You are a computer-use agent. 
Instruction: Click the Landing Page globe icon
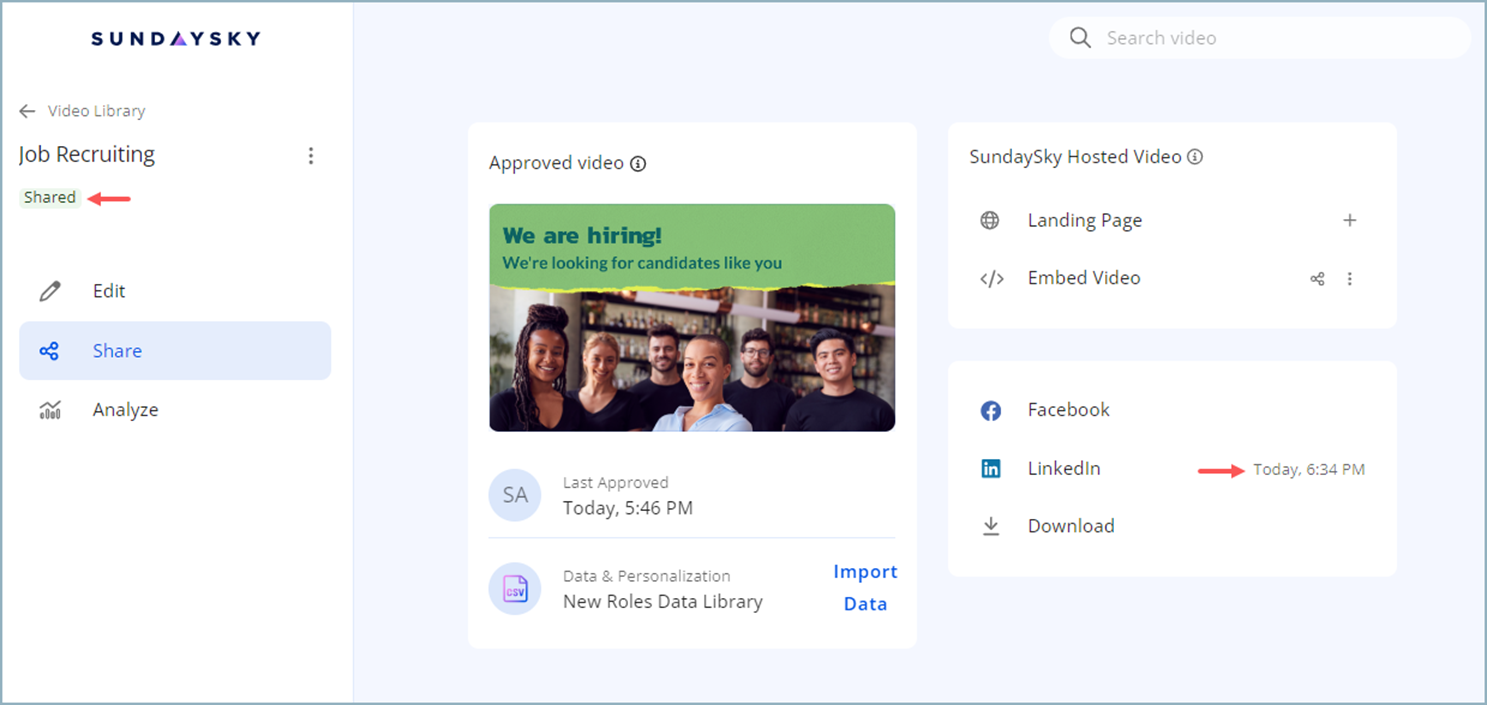click(990, 221)
